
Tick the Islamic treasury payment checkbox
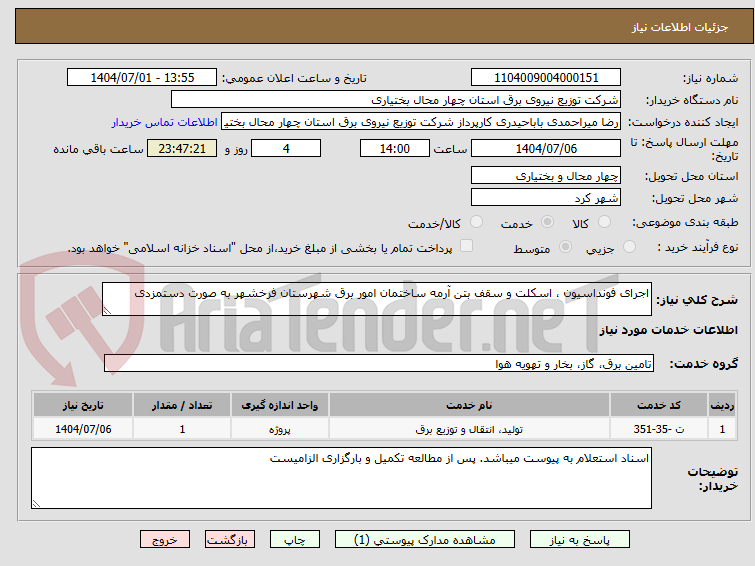(466, 246)
